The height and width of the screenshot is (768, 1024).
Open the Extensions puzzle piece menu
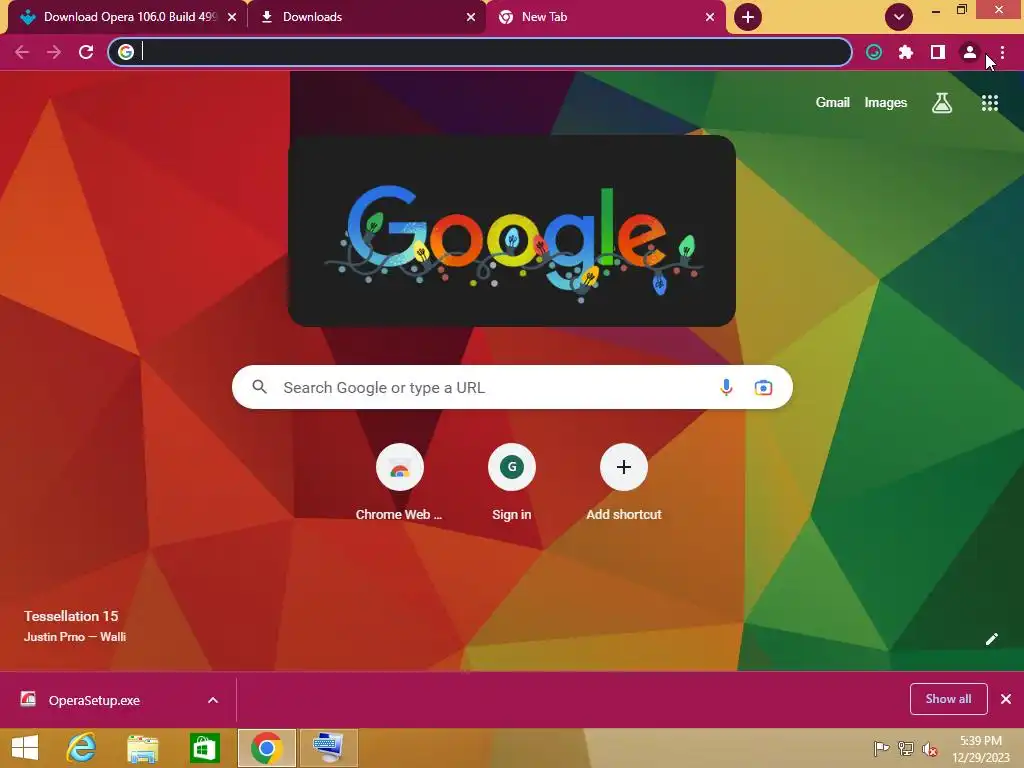pyautogui.click(x=906, y=52)
